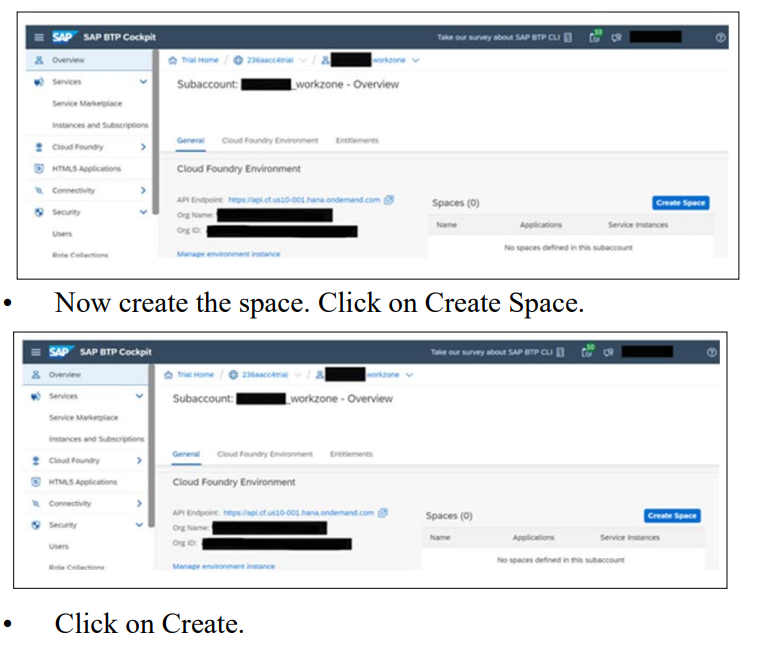Viewport: 767px width, 661px height.
Task: Open HTML5 Applications label in second screenshot
Action: click(83, 482)
